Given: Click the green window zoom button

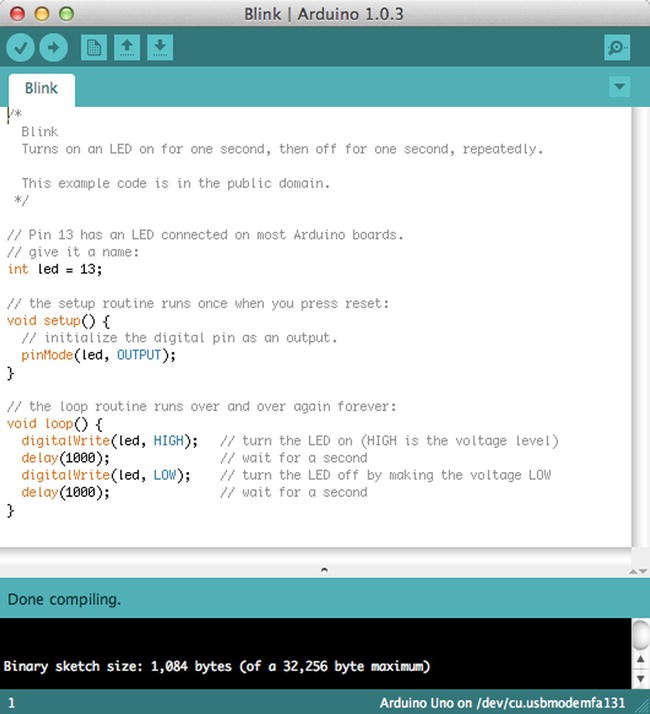Looking at the screenshot, I should pos(66,14).
